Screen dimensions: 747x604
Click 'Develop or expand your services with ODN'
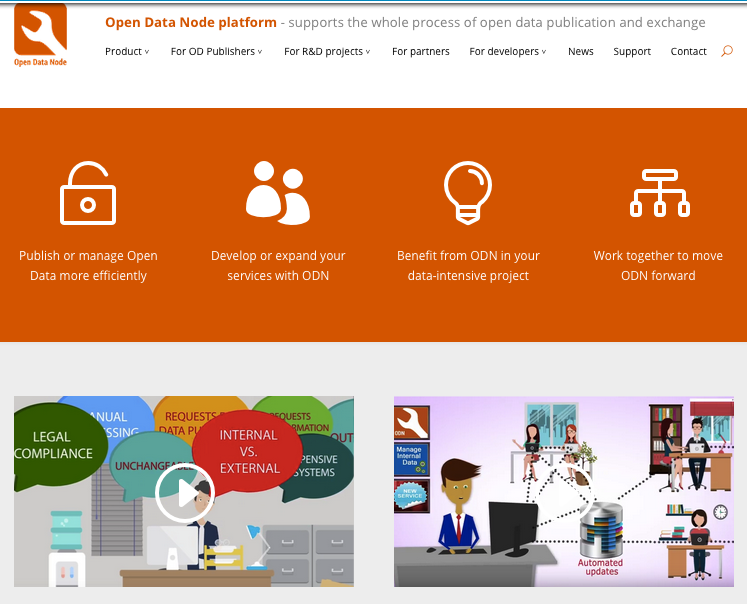pos(278,265)
